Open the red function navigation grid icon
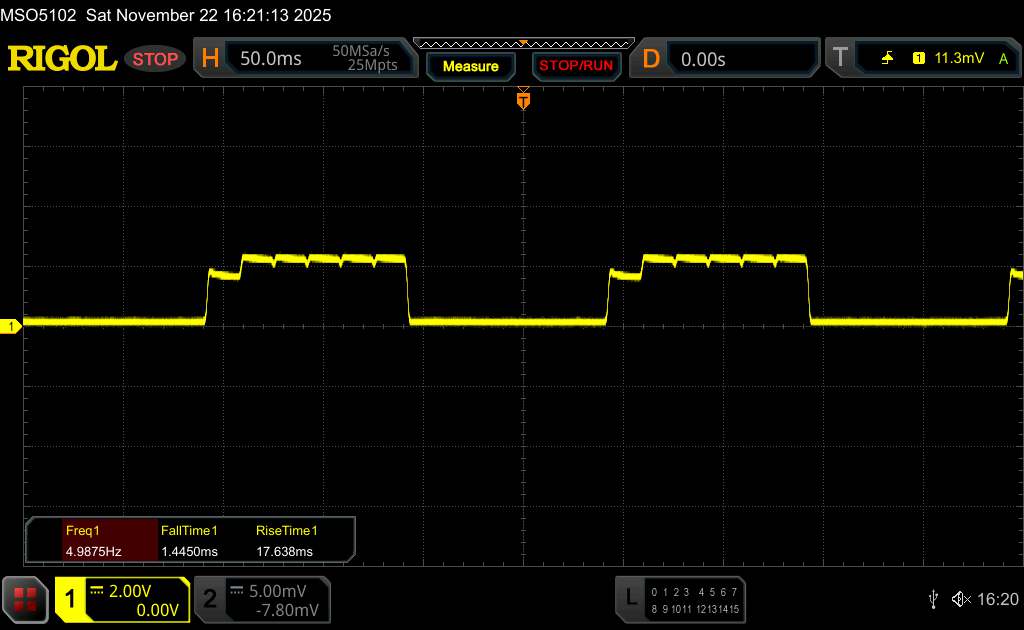1024x630 pixels. click(x=26, y=599)
